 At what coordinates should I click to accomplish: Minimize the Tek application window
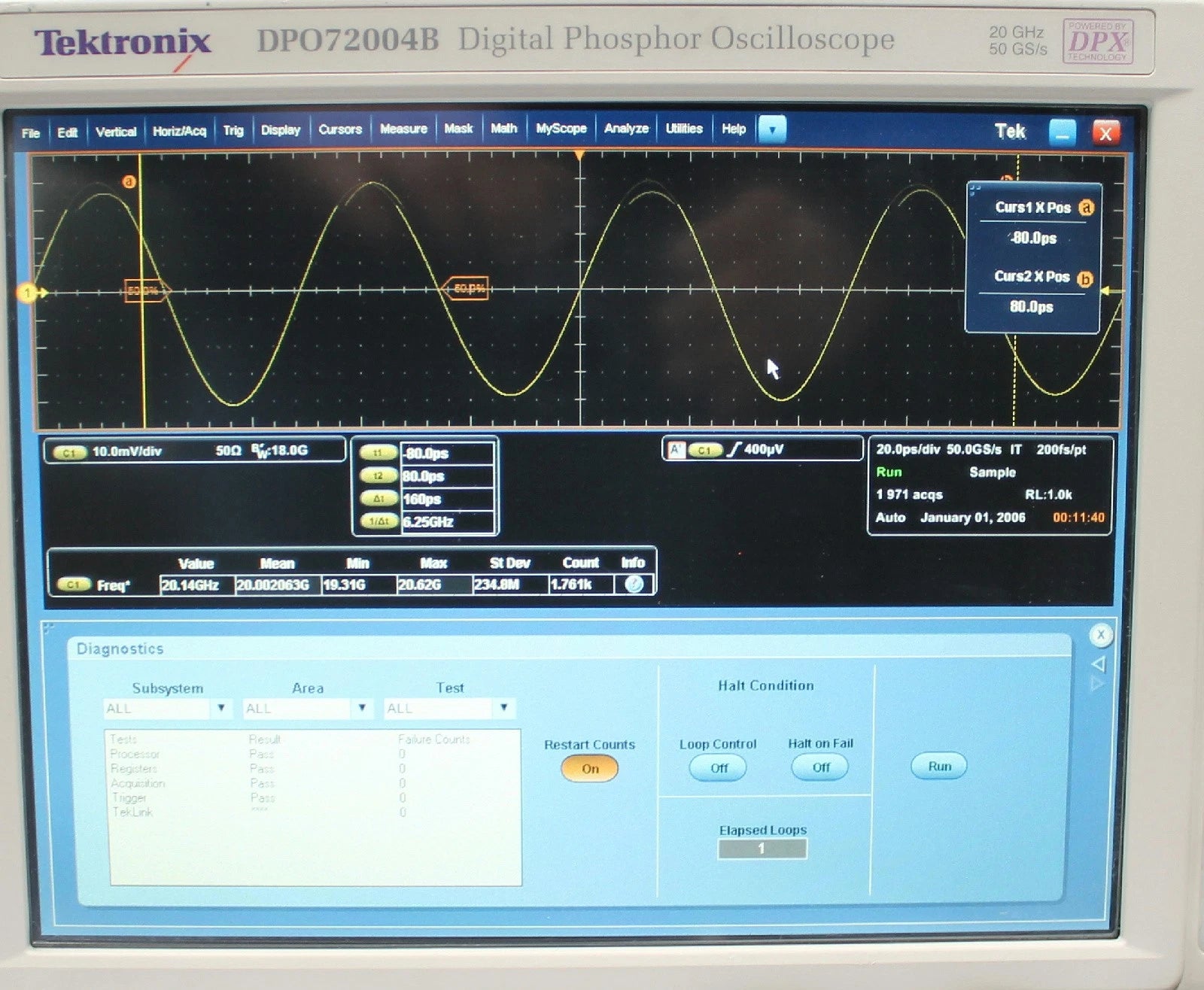(1062, 133)
